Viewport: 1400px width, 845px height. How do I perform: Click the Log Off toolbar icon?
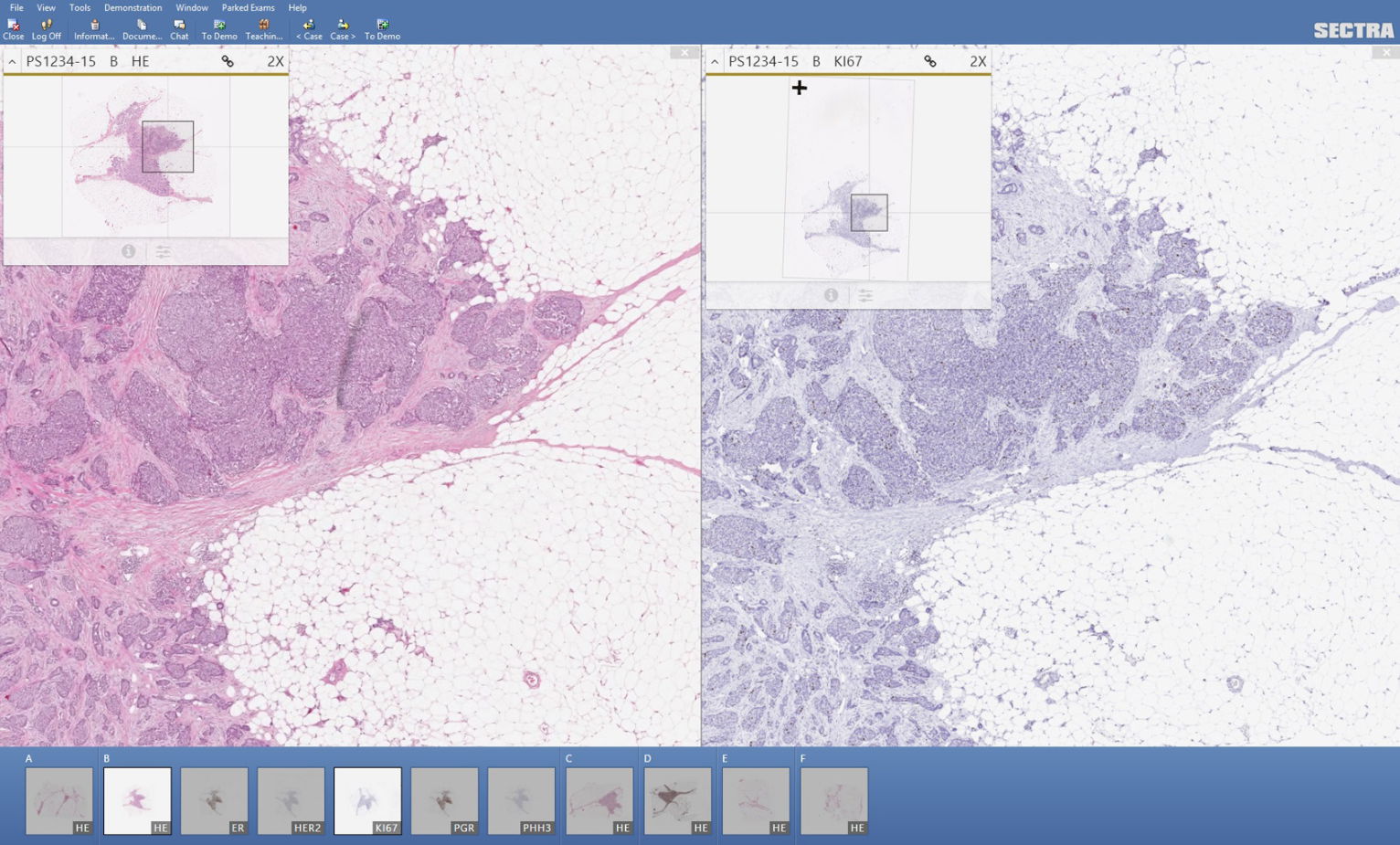45,27
